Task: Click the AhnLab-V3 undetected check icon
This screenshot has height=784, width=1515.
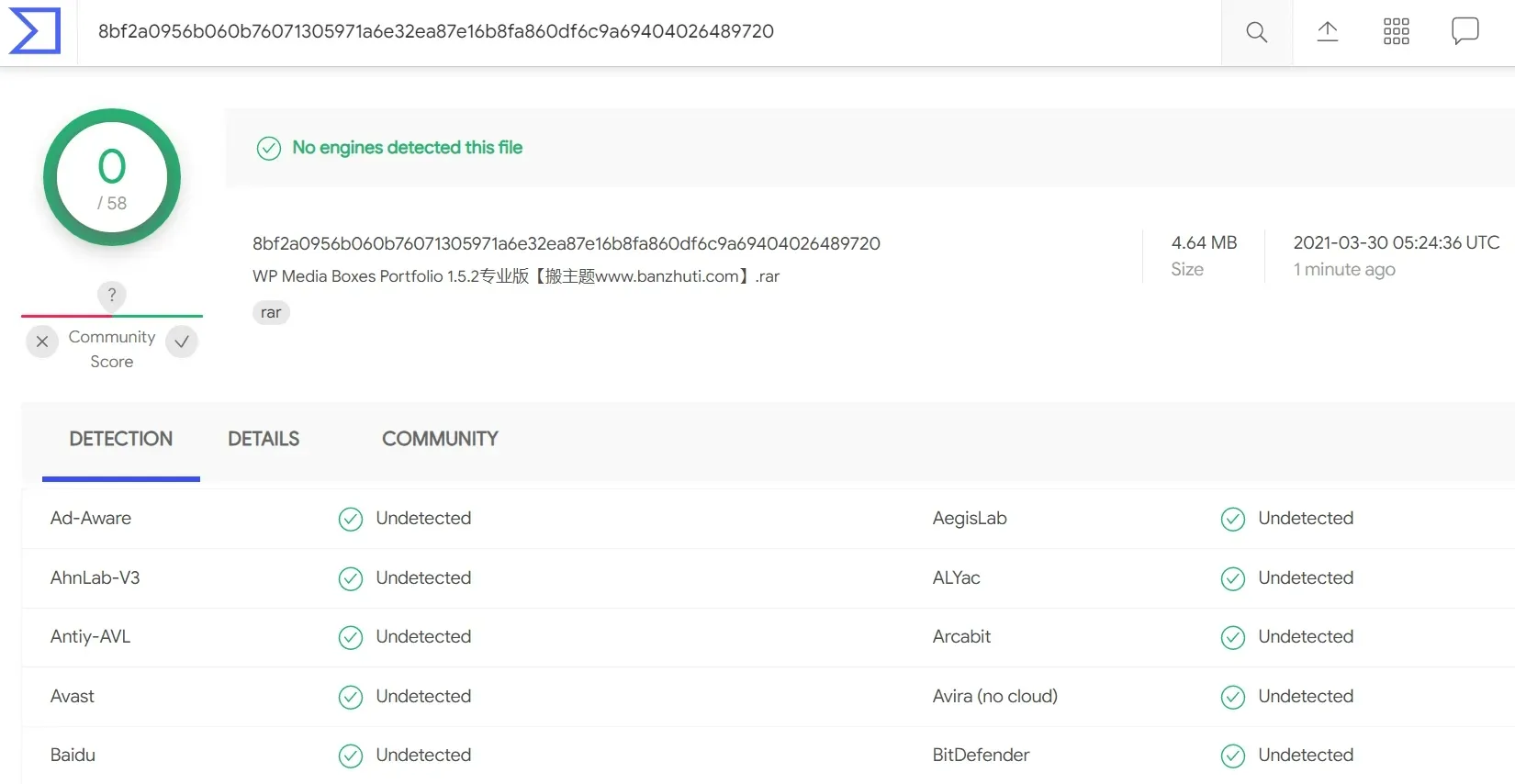Action: point(351,578)
